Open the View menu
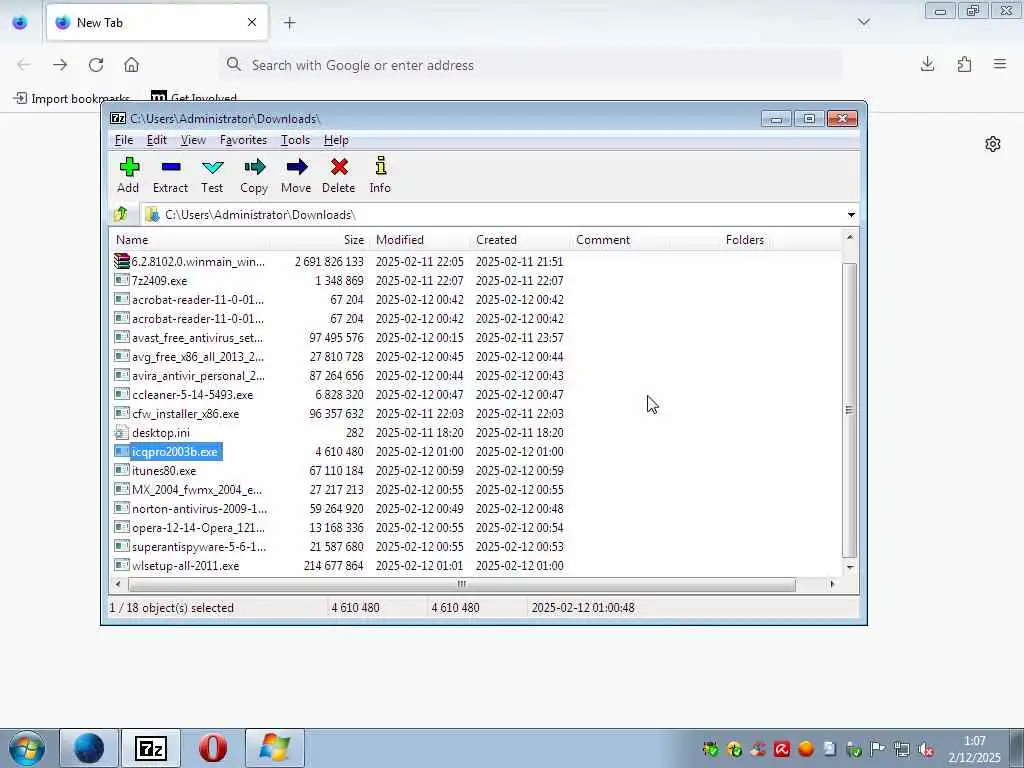This screenshot has width=1024, height=768. point(193,140)
